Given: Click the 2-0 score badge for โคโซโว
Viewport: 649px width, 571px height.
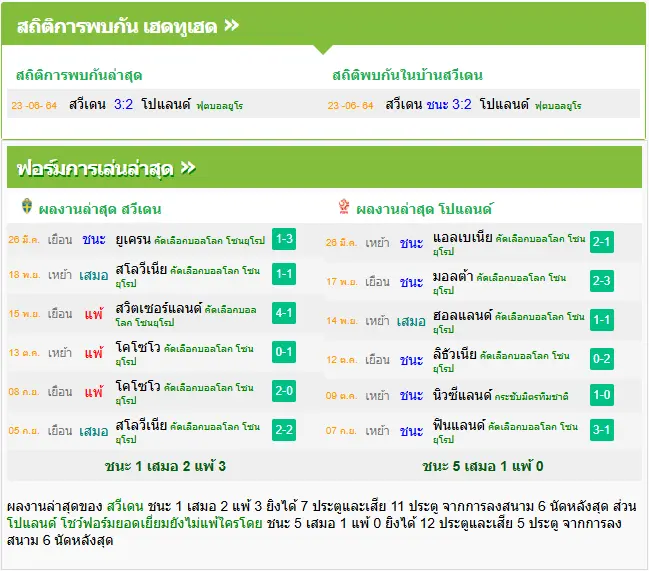Looking at the screenshot, I should coord(284,391).
